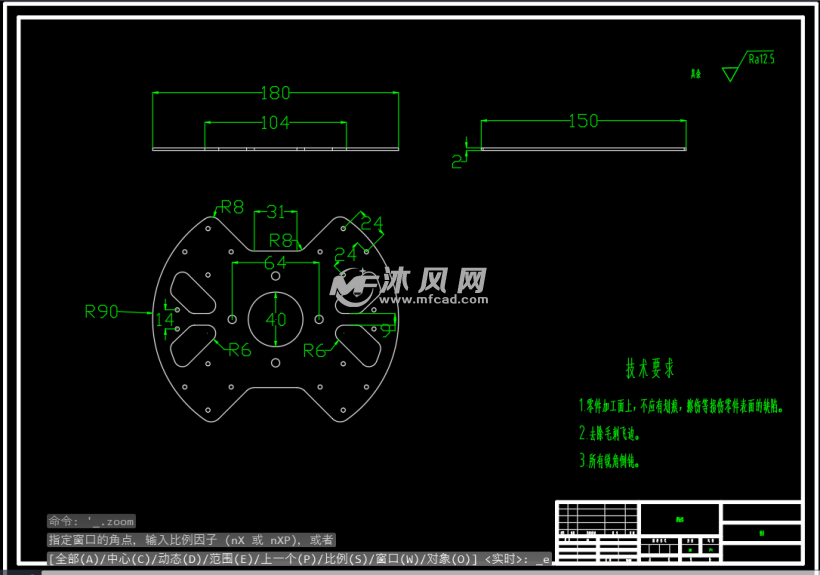Click technical requirement line 1 about 划痕

point(681,406)
